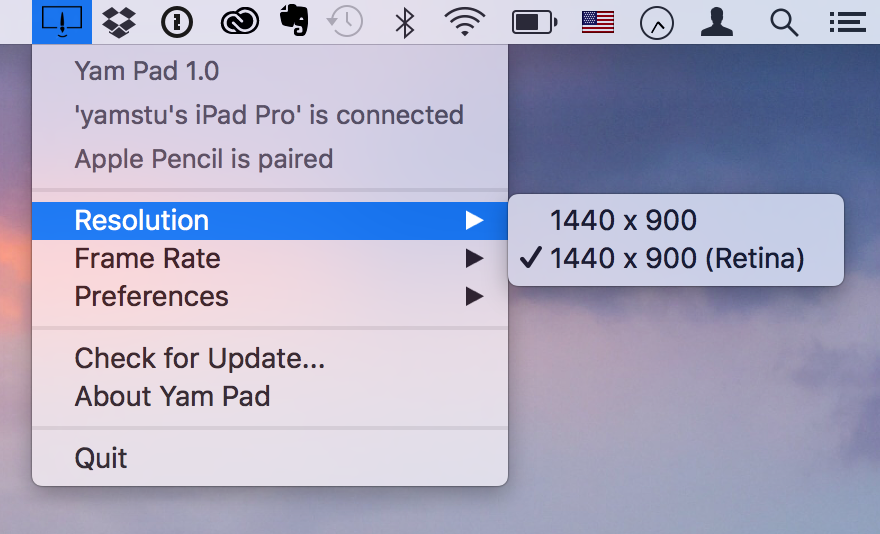Image resolution: width=880 pixels, height=534 pixels.
Task: Expand the Frame Rate submenu arrow
Action: pos(474,258)
